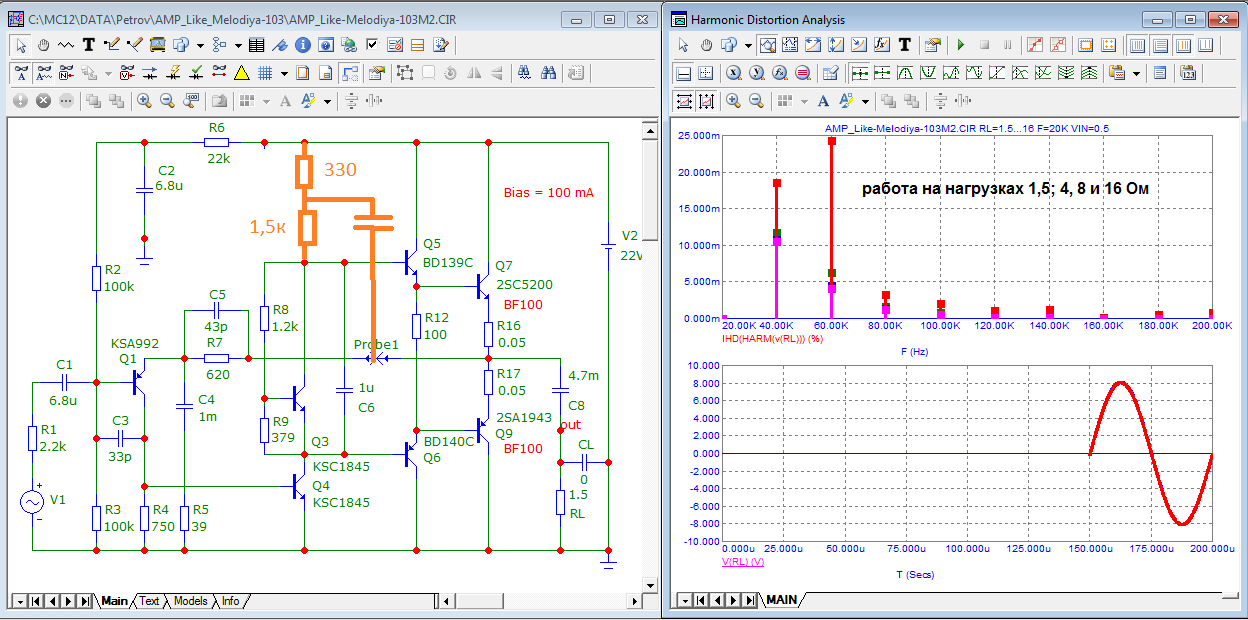Click the IHD(HARM(v(RL))) plot label
This screenshot has width=1248, height=620.
click(x=772, y=338)
